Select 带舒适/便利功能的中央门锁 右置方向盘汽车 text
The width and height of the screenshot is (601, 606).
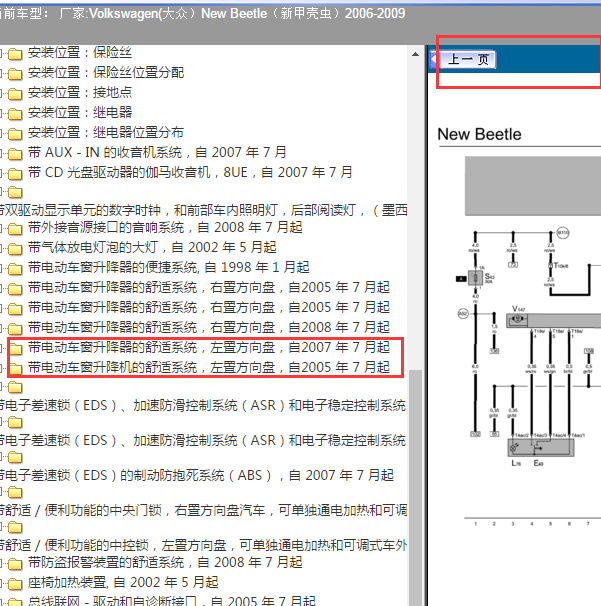tap(203, 511)
